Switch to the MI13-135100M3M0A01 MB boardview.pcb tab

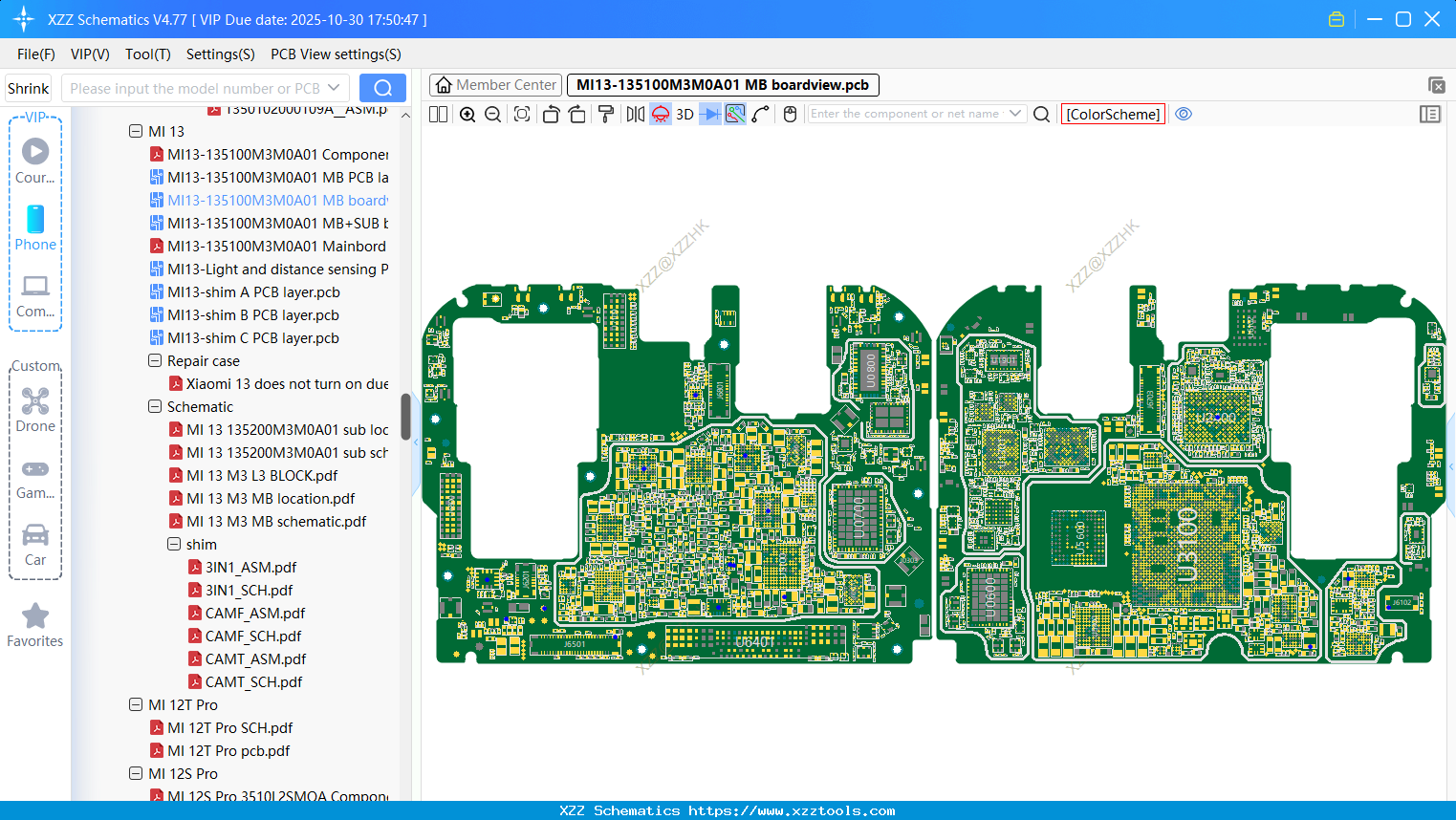(722, 84)
